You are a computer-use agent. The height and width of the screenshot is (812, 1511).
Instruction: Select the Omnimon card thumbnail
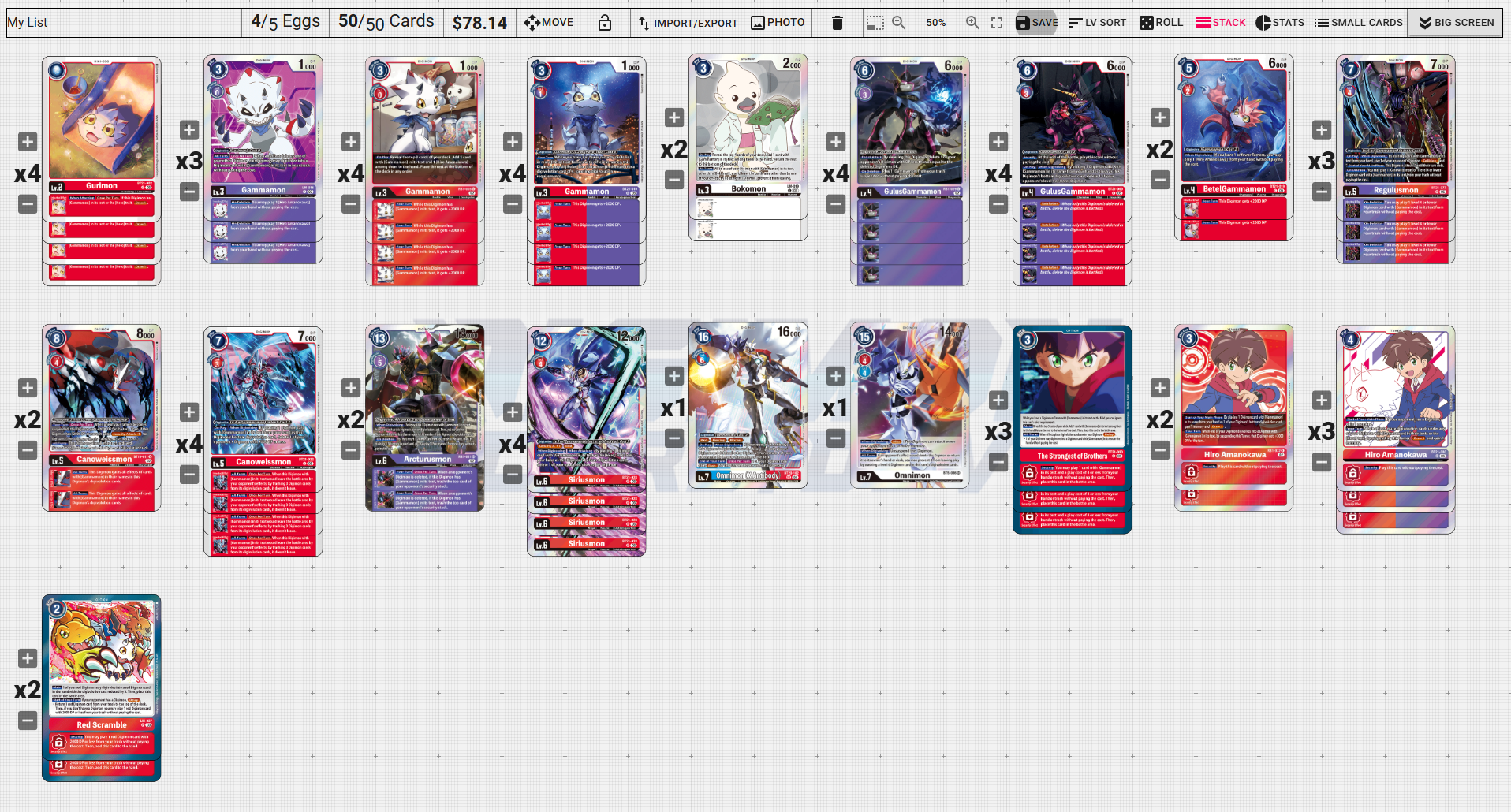[x=910, y=406]
